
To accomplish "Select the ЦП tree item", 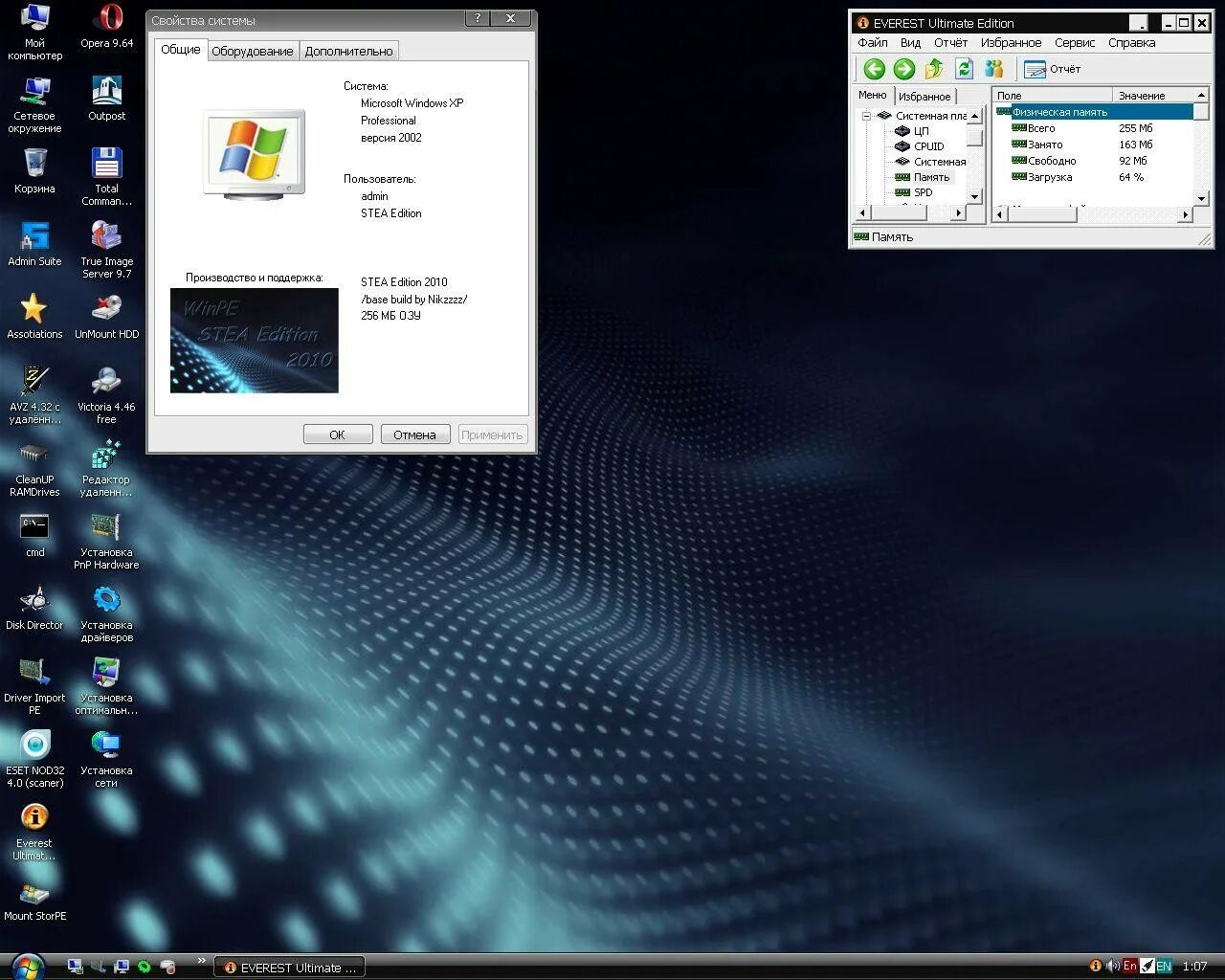I will click(x=911, y=131).
